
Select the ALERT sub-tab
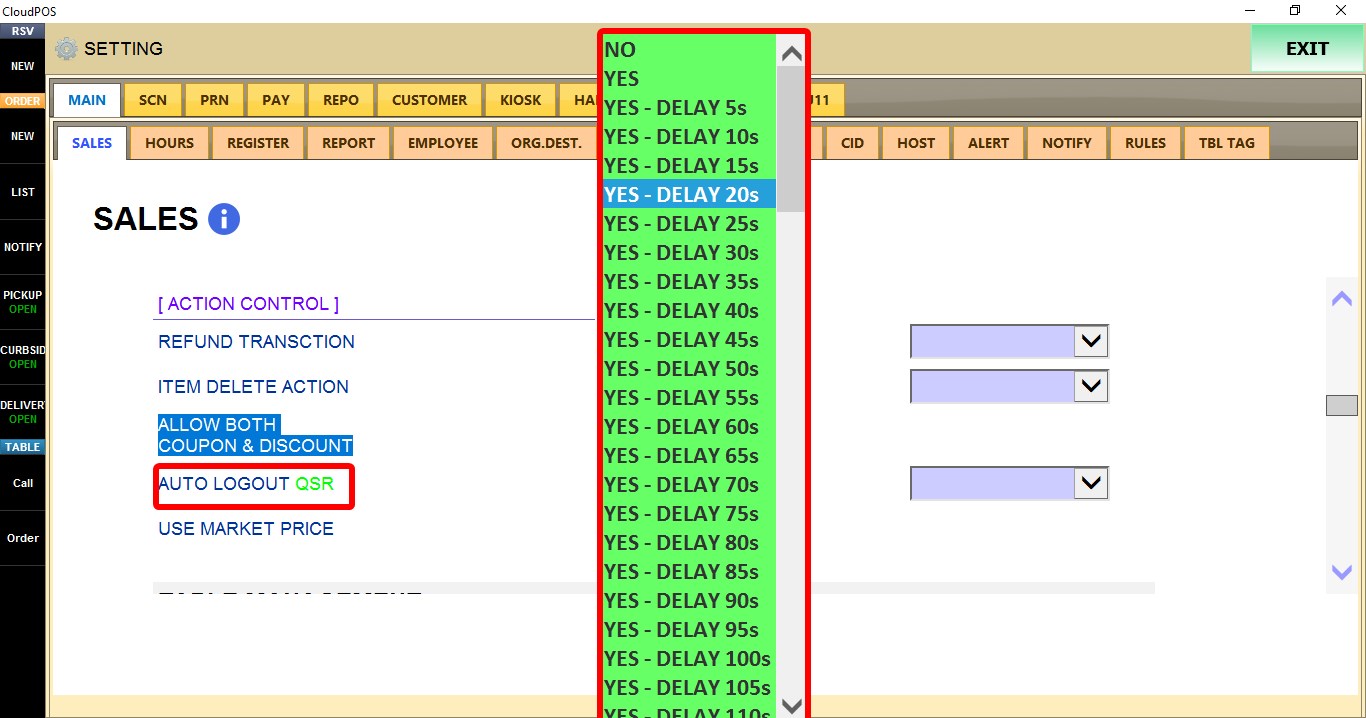click(989, 143)
